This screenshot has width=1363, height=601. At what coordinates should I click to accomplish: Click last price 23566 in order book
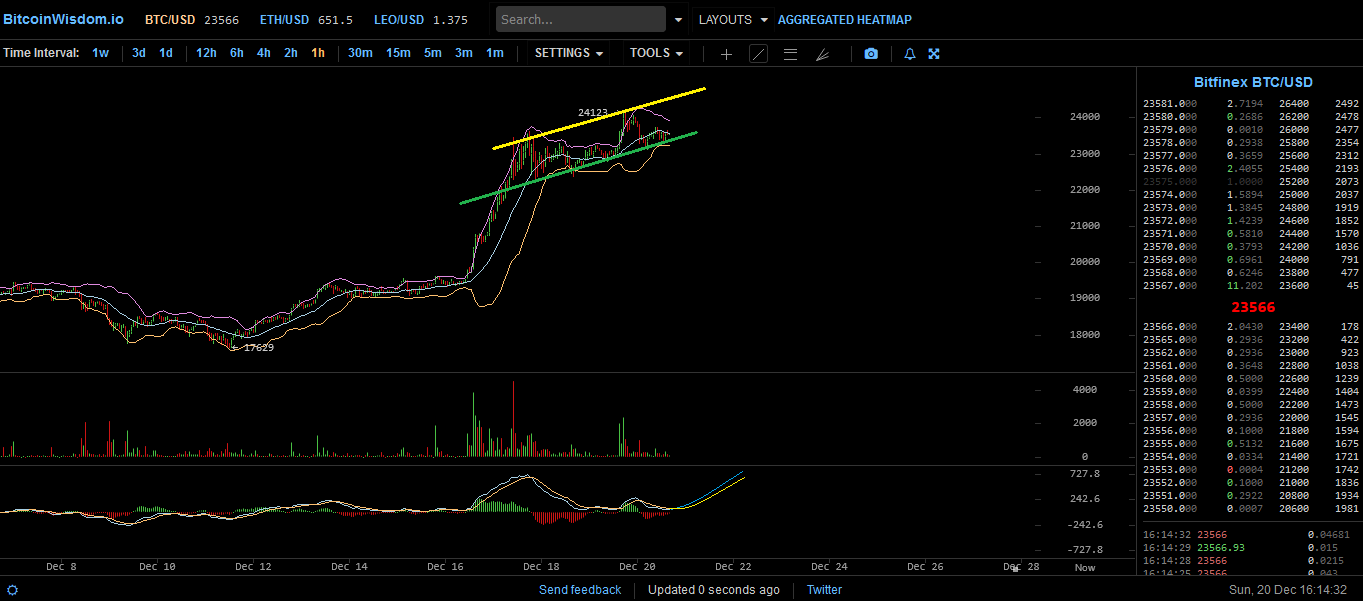(1253, 308)
